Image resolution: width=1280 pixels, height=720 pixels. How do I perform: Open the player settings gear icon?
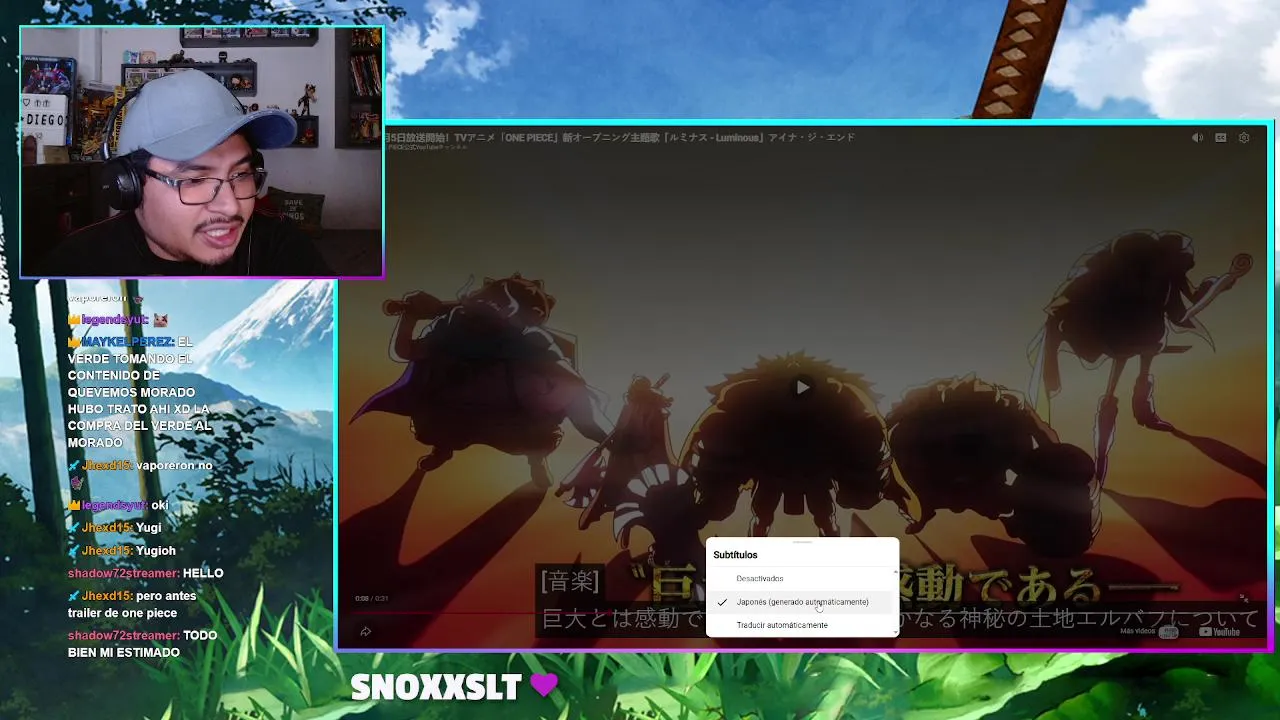tap(1244, 138)
